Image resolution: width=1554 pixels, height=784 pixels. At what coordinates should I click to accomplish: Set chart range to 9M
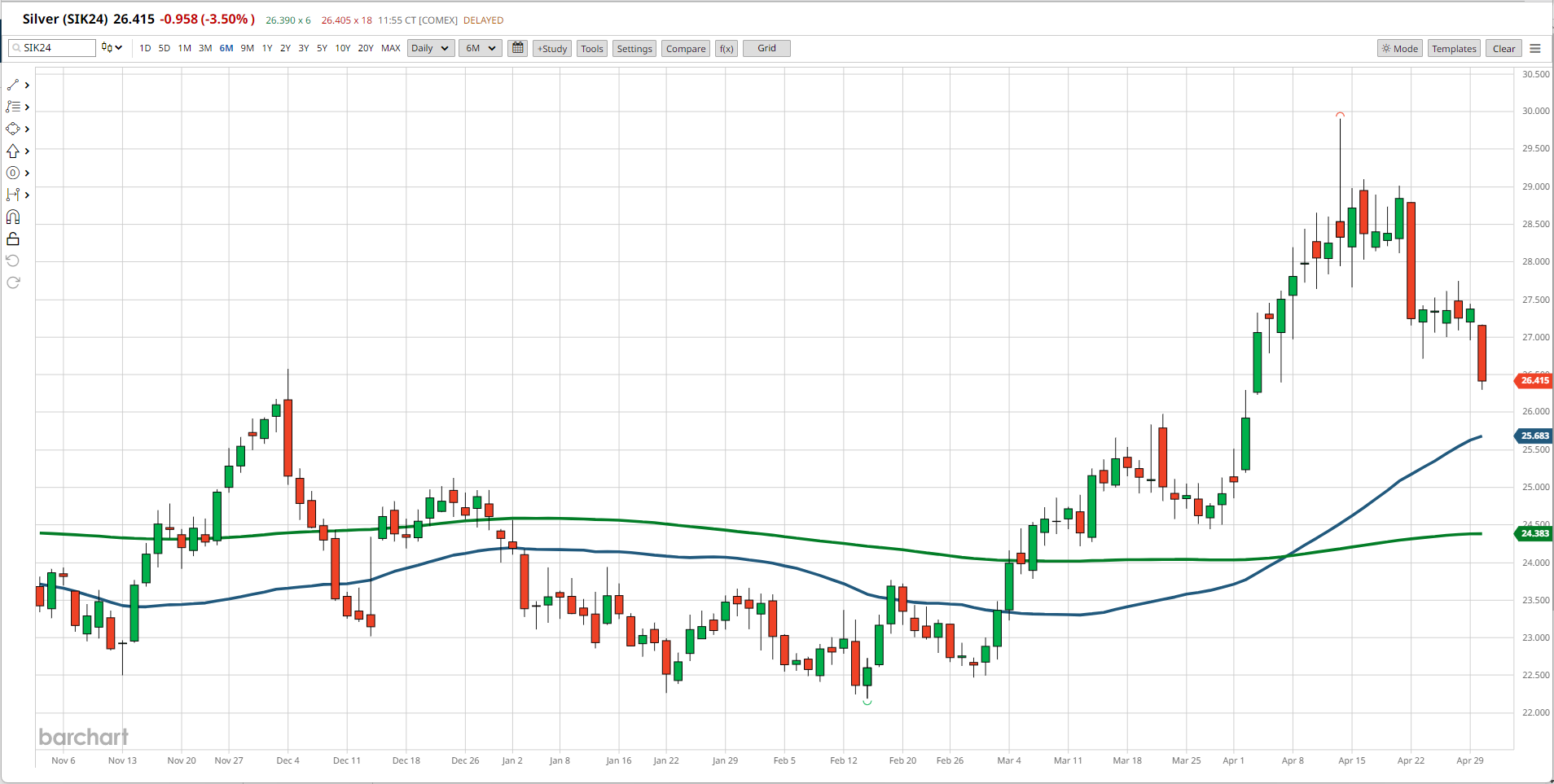[248, 48]
